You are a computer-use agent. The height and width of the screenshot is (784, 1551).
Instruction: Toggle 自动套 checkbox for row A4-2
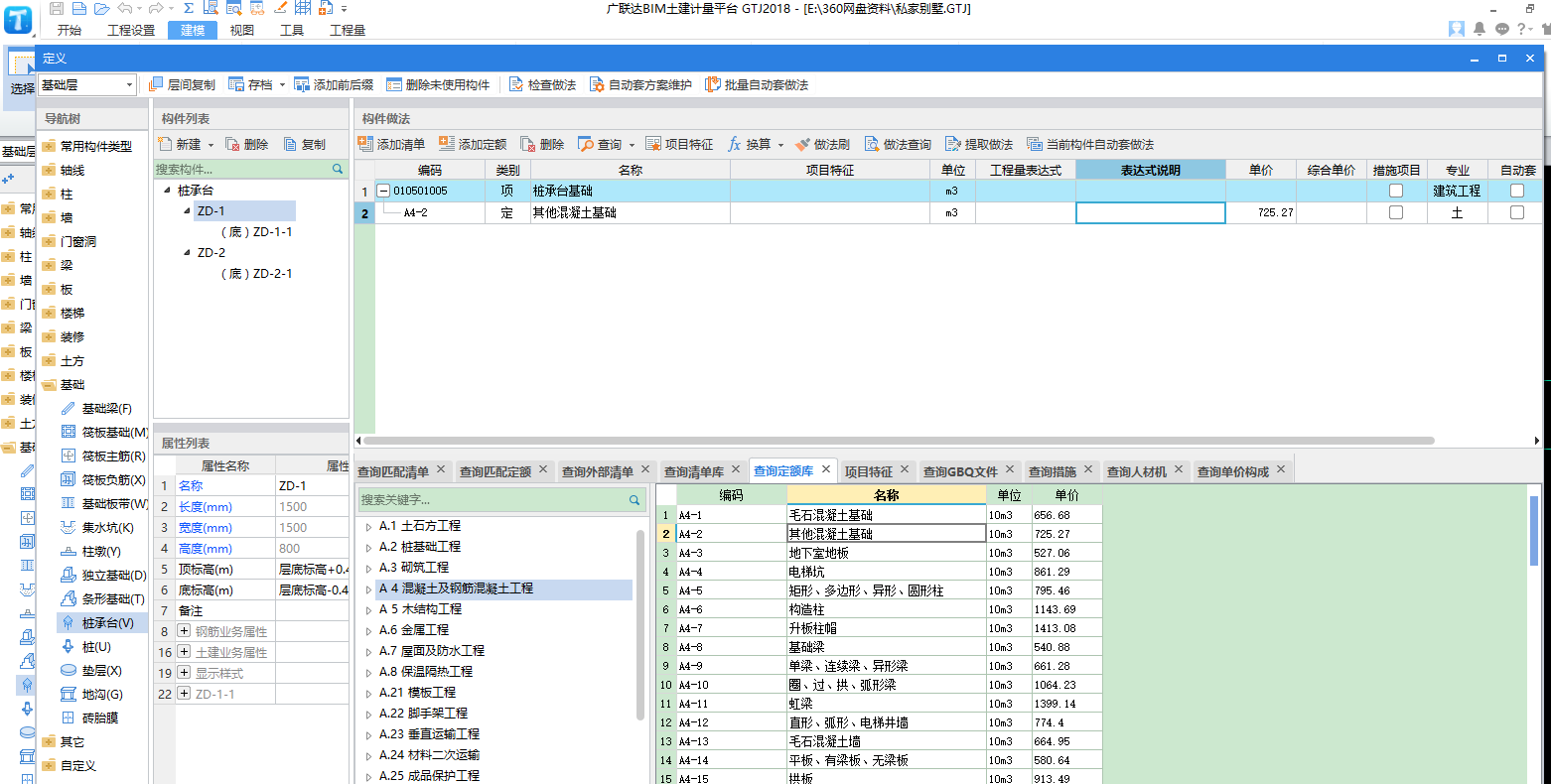tap(1517, 212)
